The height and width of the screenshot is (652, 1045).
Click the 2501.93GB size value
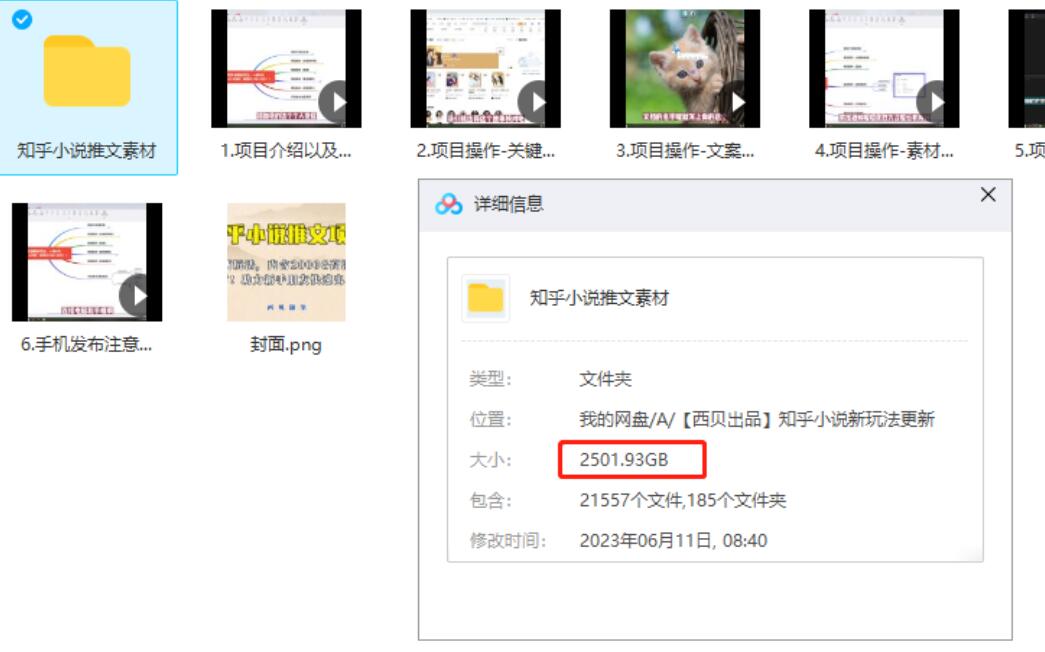(624, 460)
